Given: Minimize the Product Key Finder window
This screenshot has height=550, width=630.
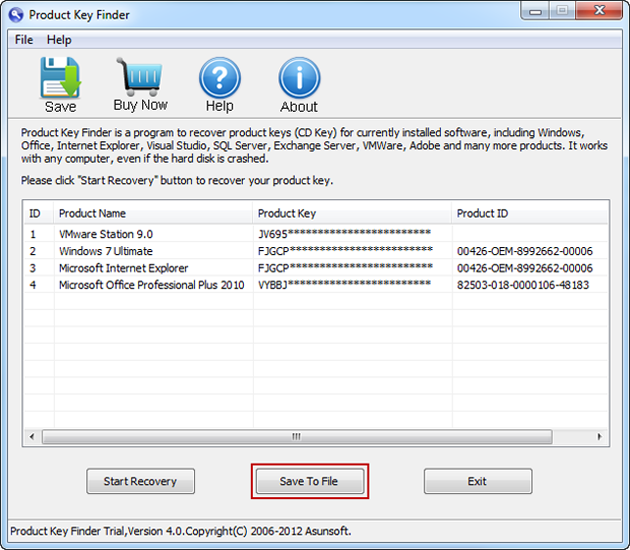Looking at the screenshot, I should point(535,10).
